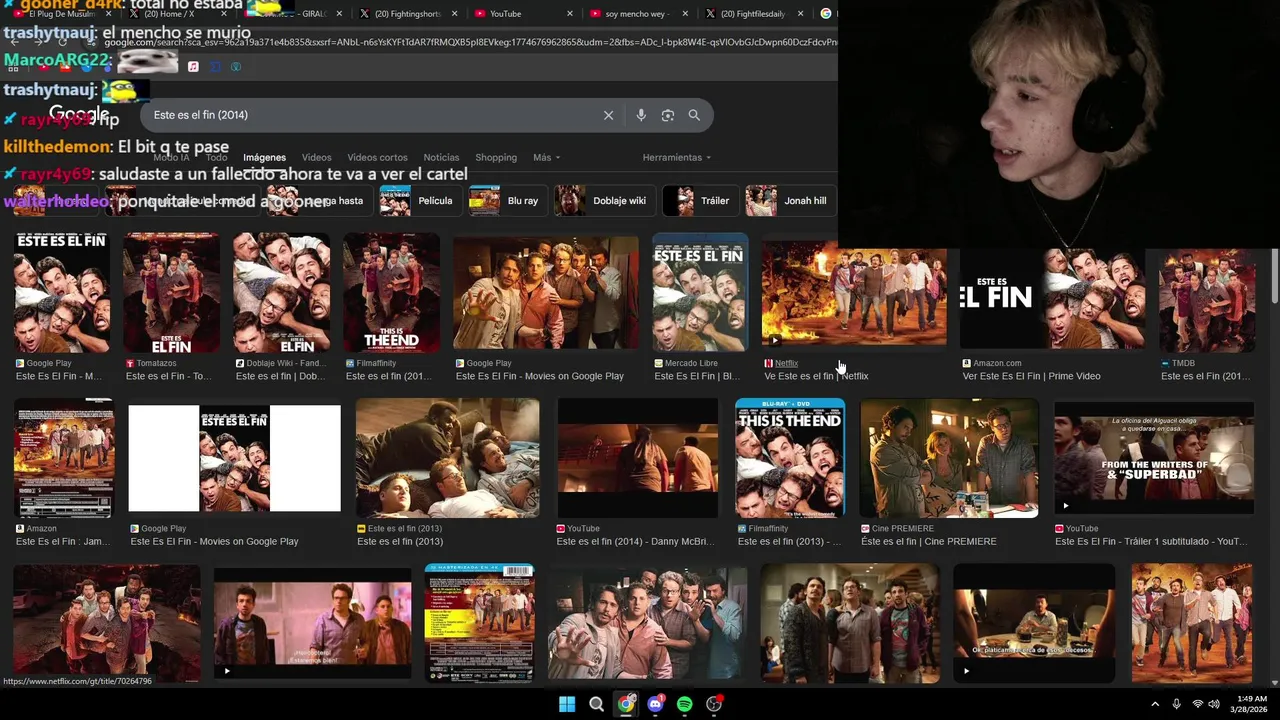Open Netflix fire scene image thumbnail
Viewport: 1280px width, 720px height.
853,292
